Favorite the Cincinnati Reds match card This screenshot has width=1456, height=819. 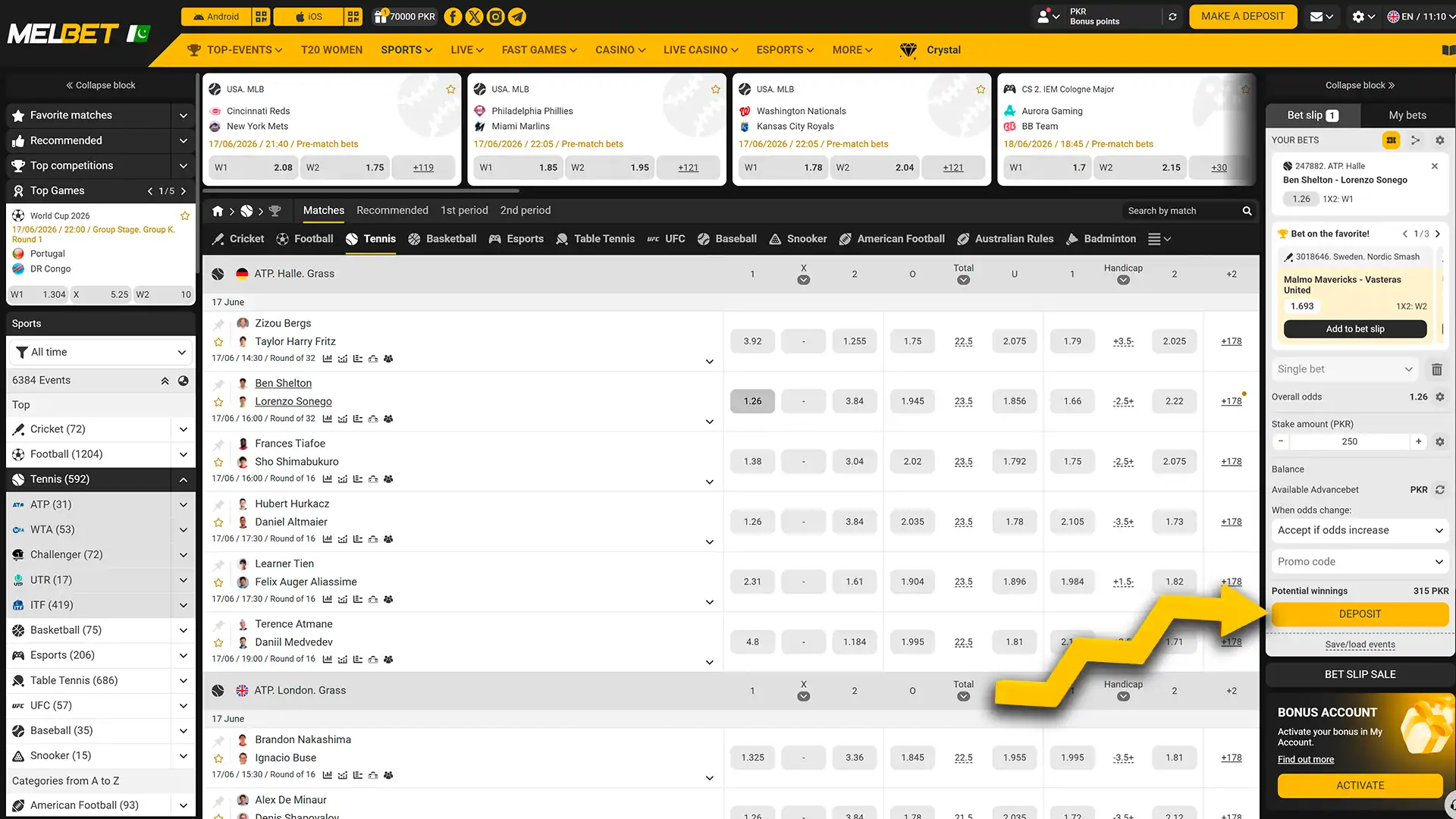coord(450,89)
